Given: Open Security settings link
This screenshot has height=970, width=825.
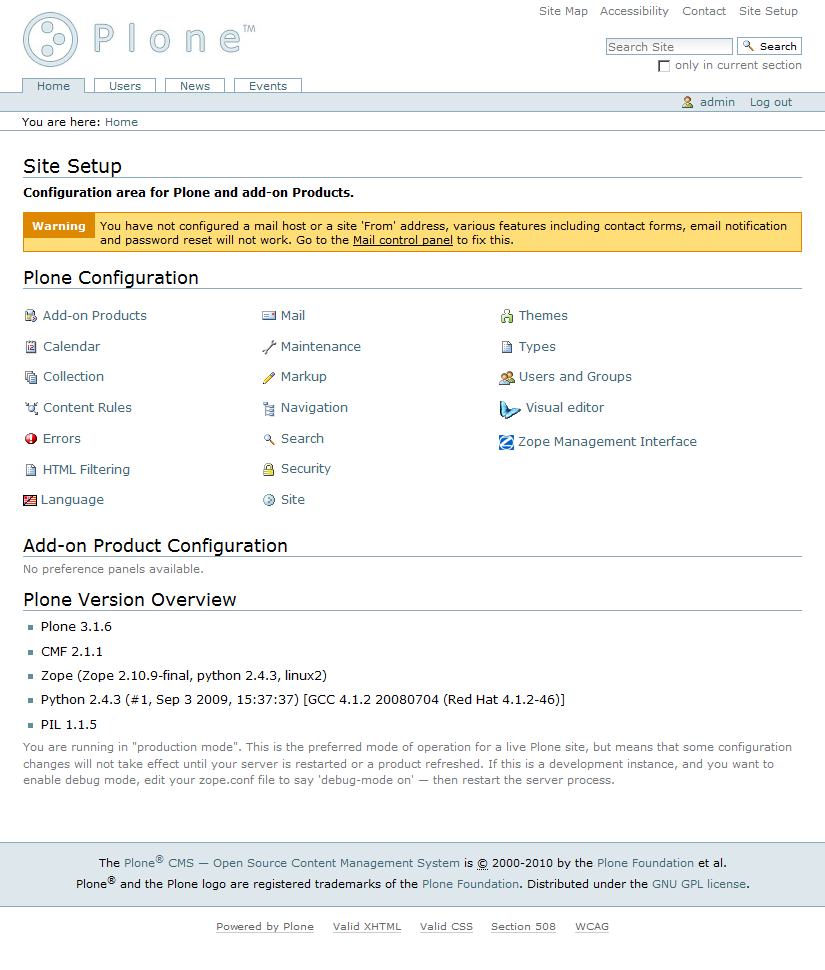Looking at the screenshot, I should pos(306,469).
